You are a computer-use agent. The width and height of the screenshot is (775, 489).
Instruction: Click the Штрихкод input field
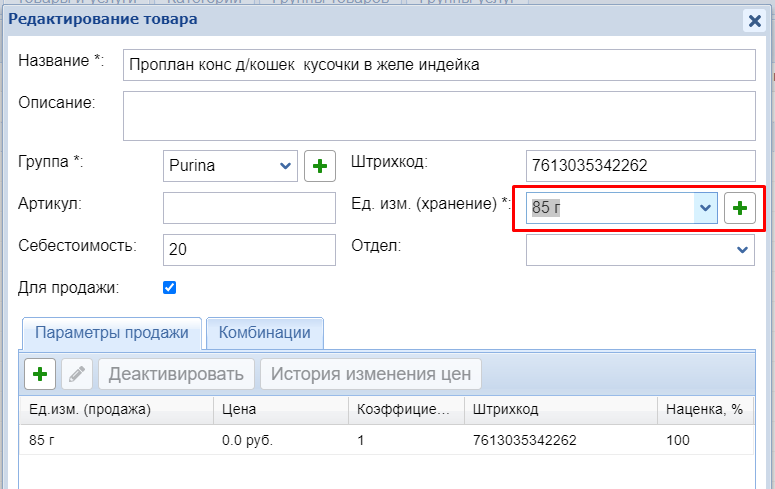[640, 166]
